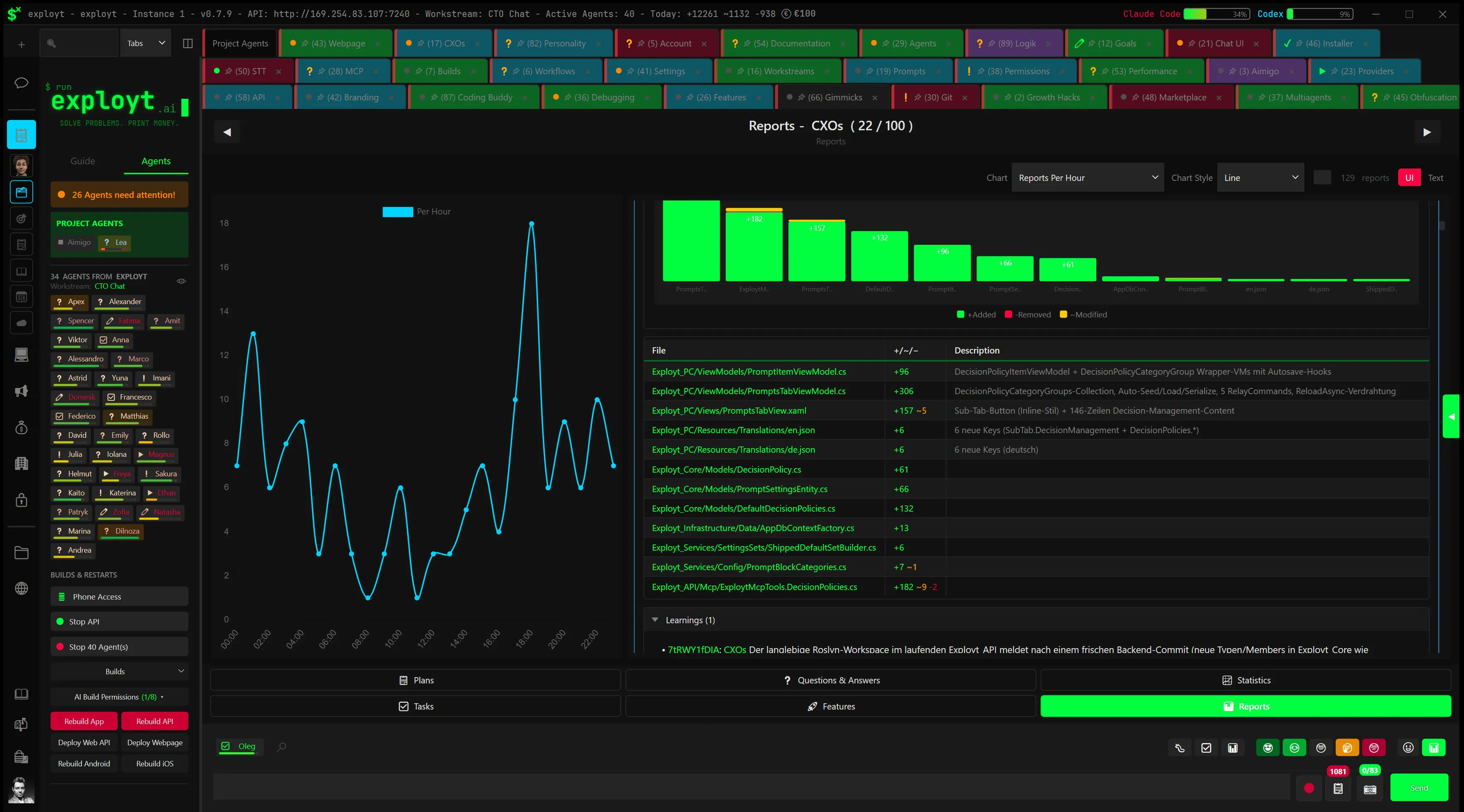
Task: Open the (87) Coding Buddy tab
Action: pos(475,97)
